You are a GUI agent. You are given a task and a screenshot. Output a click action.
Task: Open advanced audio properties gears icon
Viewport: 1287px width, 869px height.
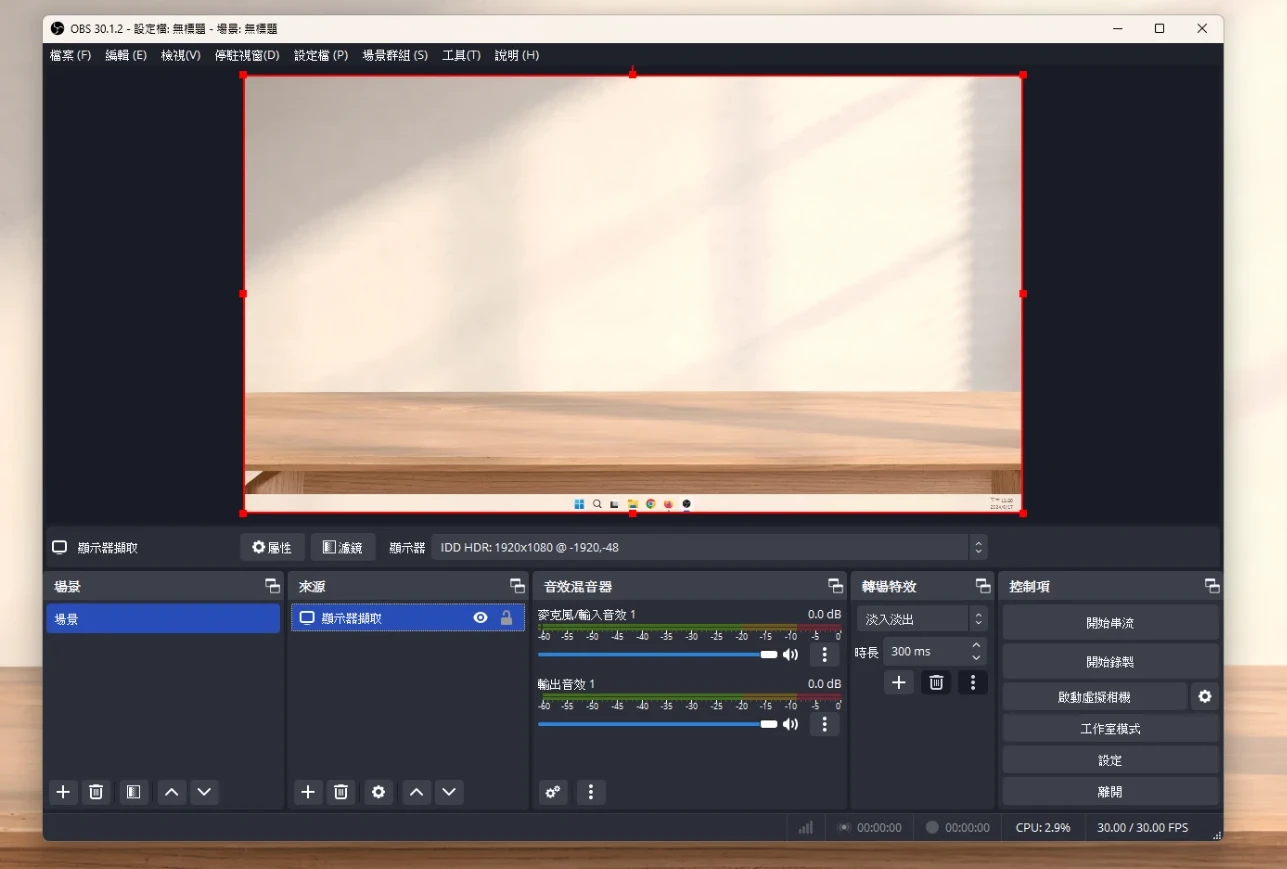tap(552, 792)
